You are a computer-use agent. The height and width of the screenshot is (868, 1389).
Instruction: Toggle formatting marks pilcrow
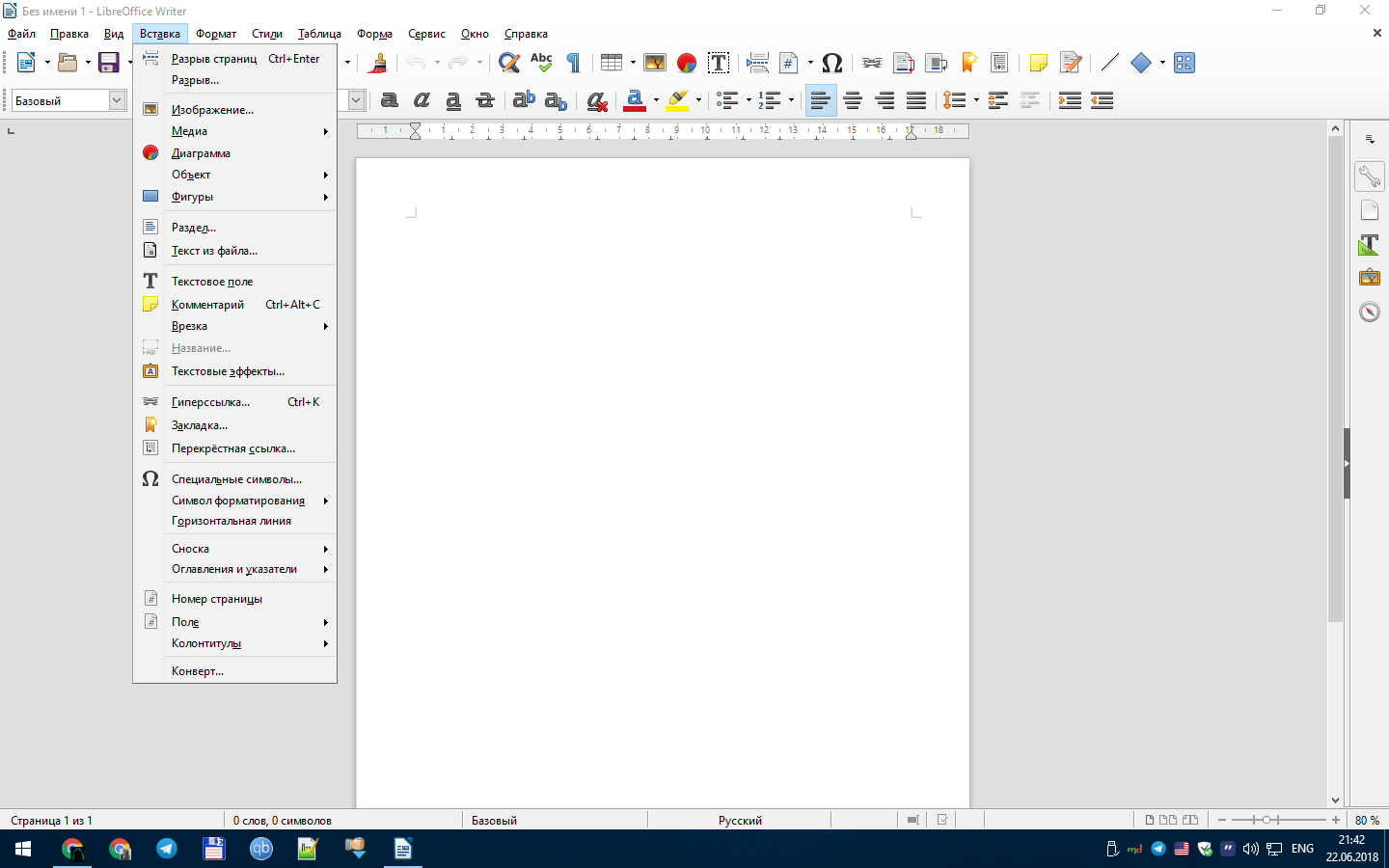pyautogui.click(x=573, y=63)
